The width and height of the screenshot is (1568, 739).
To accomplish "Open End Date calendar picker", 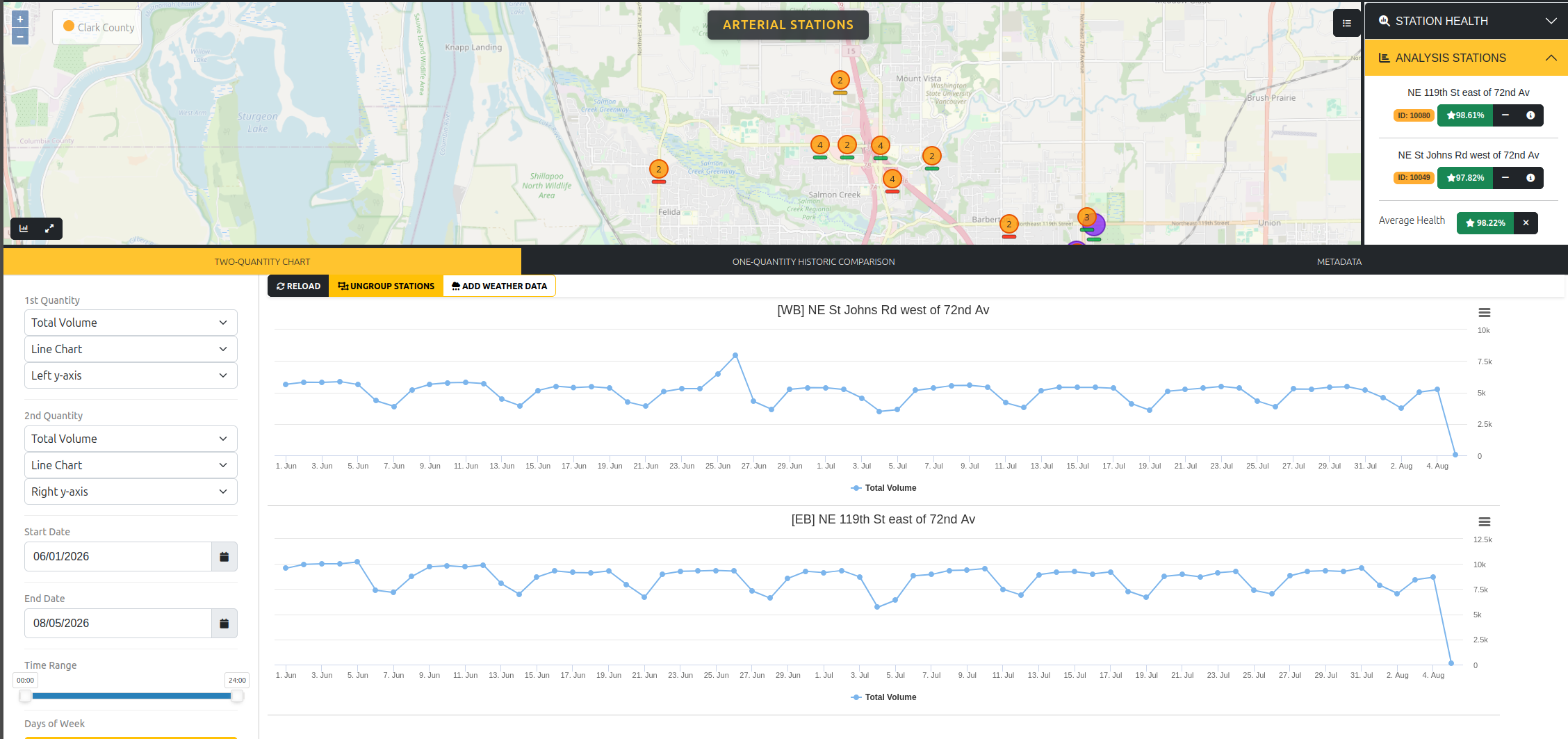I will [x=224, y=623].
